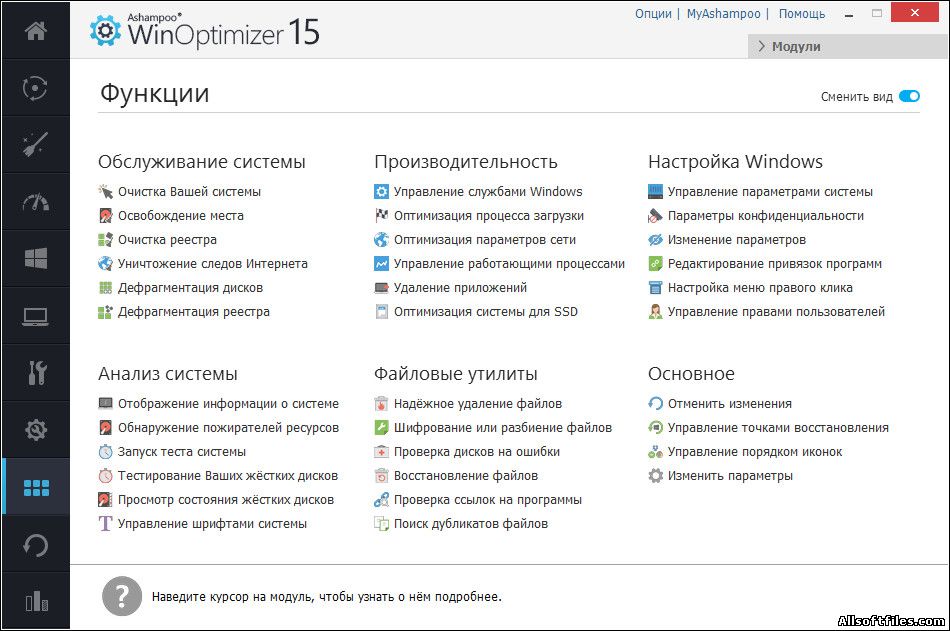This screenshot has width=950, height=631.
Task: Open the speedometer performance icon in sidebar
Action: (36, 202)
